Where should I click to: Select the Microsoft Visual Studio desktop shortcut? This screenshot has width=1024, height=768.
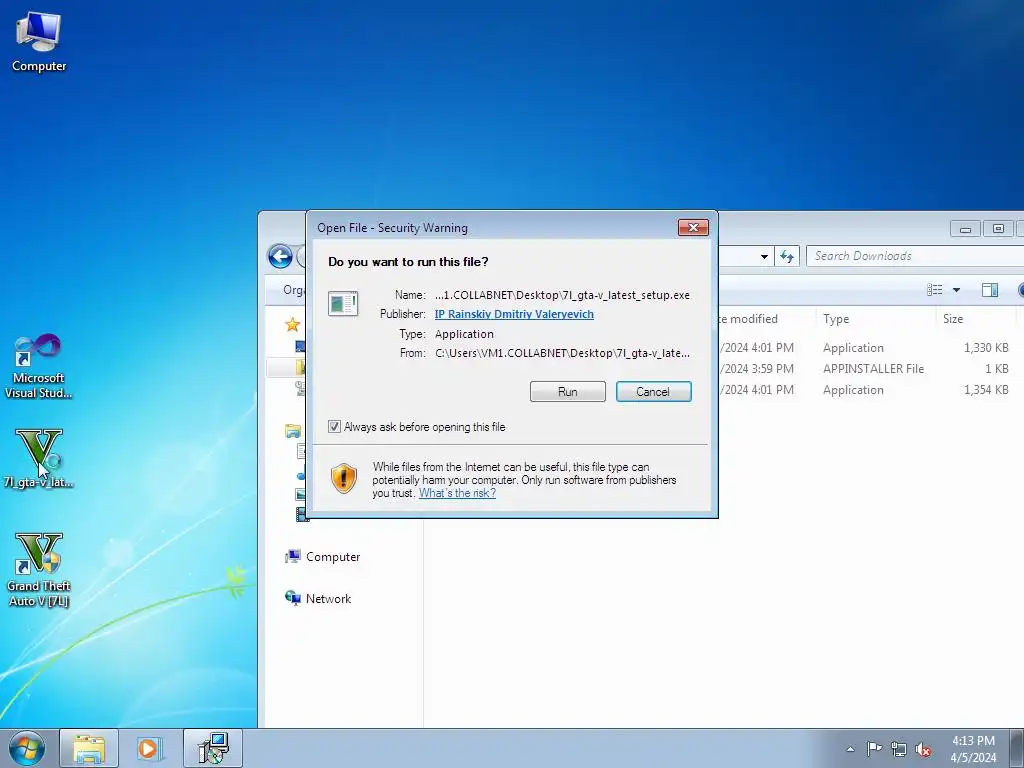(39, 366)
